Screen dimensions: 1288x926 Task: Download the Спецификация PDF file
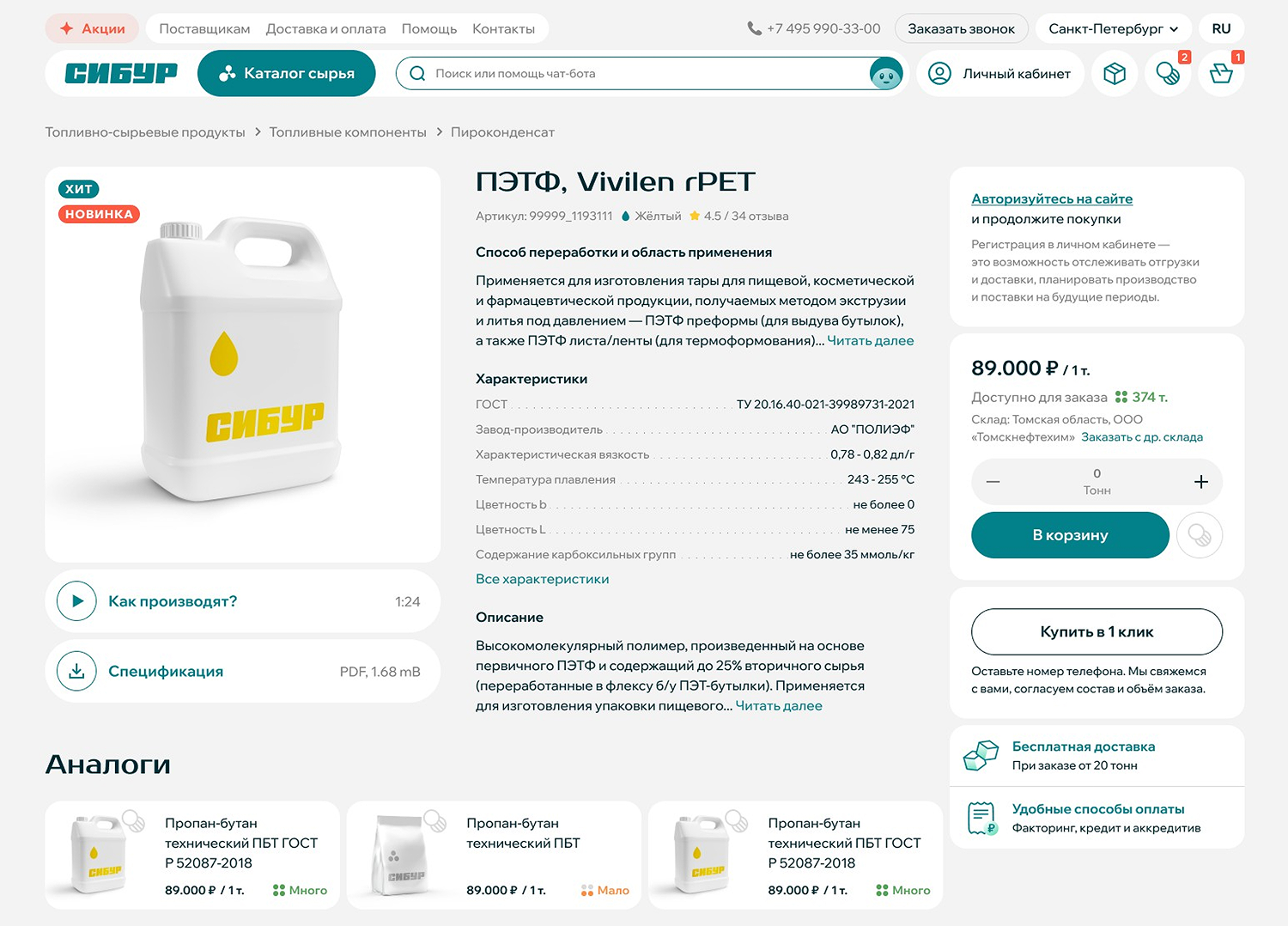click(76, 671)
